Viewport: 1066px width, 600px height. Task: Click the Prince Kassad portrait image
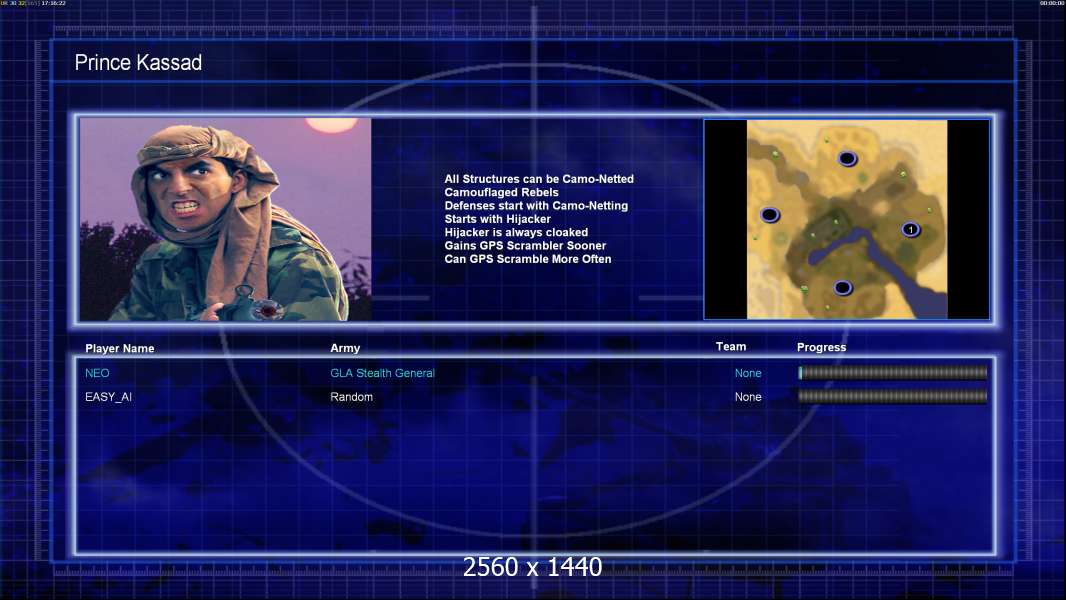tap(226, 219)
